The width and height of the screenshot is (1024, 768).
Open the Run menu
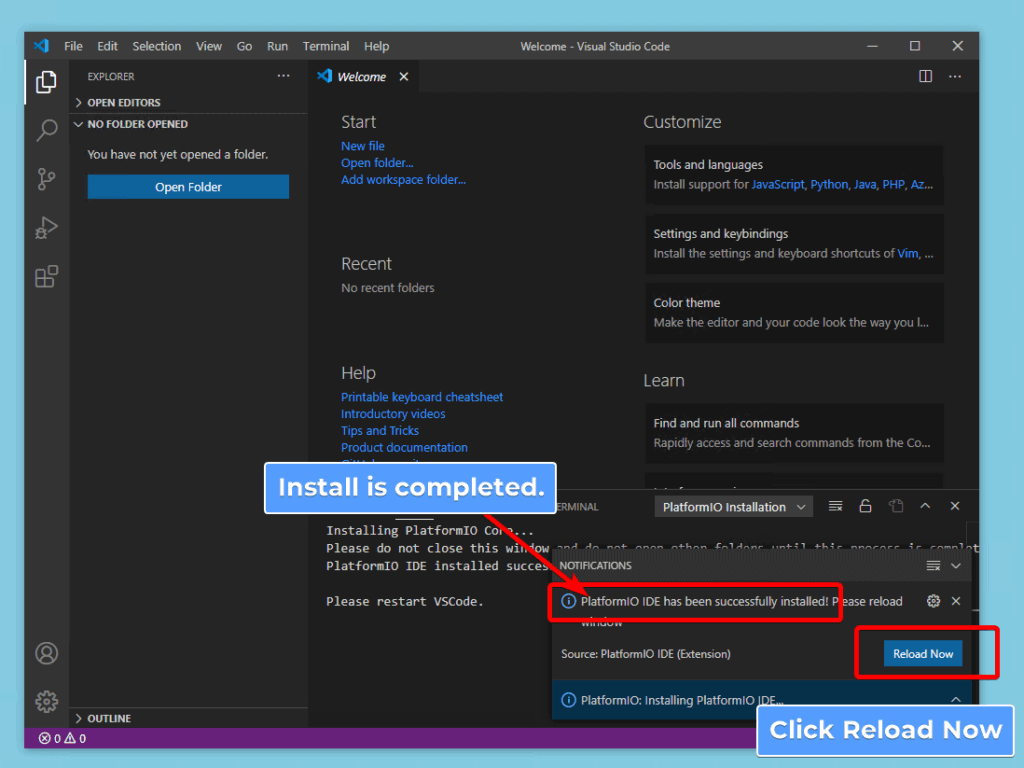(x=277, y=46)
